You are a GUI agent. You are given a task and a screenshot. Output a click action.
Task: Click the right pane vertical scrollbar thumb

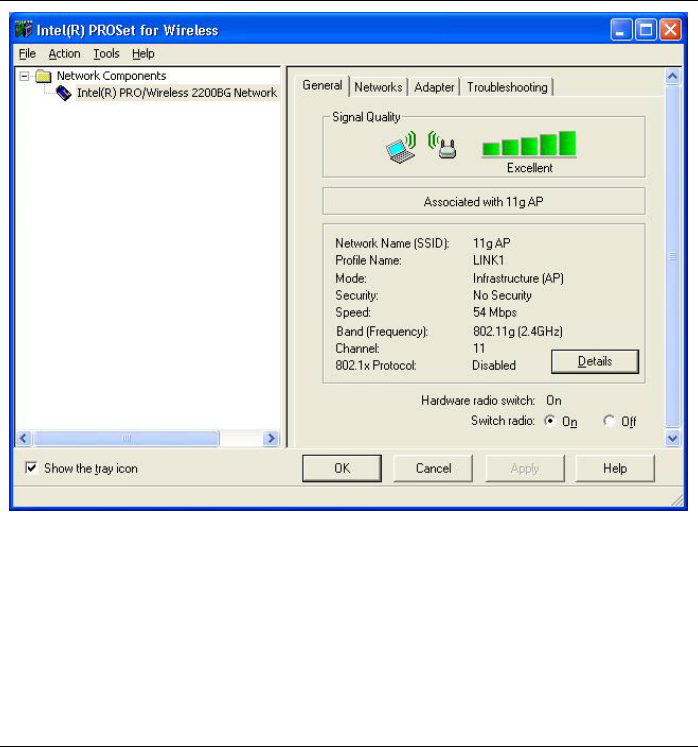[672, 256]
